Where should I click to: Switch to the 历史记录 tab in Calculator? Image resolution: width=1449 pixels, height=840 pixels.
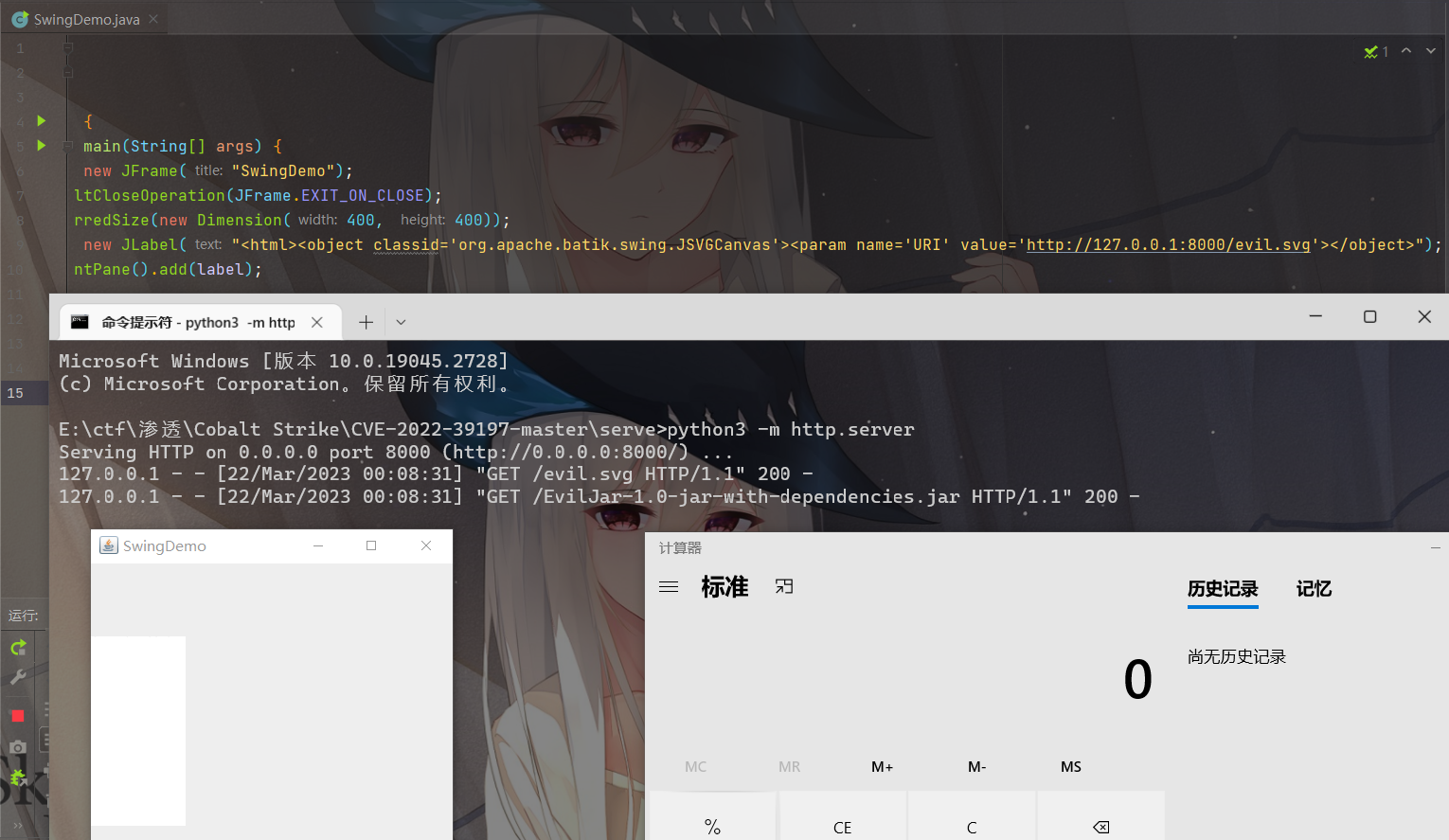(x=1223, y=589)
